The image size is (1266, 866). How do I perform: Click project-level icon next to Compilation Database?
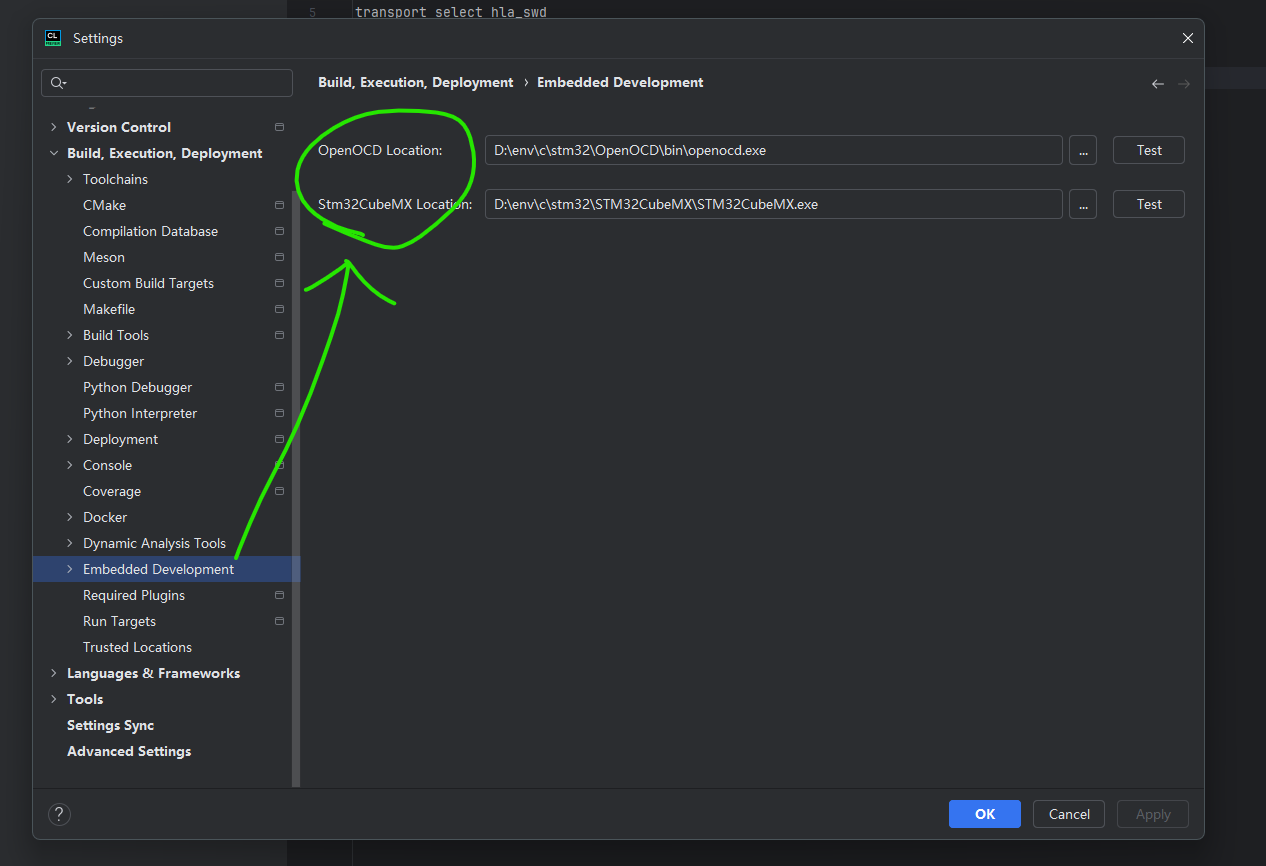click(279, 231)
